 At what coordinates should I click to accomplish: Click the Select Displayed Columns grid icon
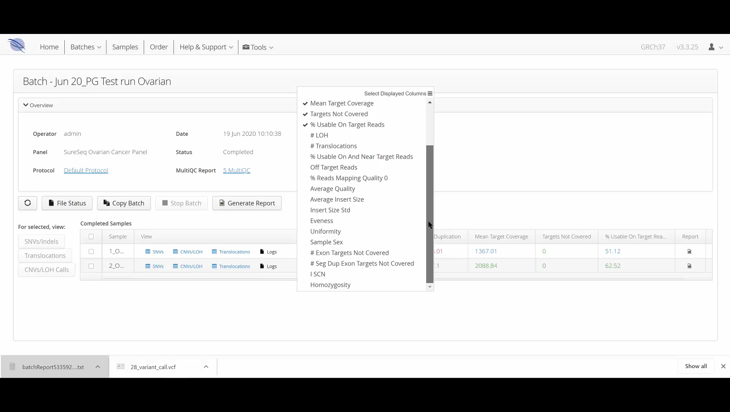[430, 93]
